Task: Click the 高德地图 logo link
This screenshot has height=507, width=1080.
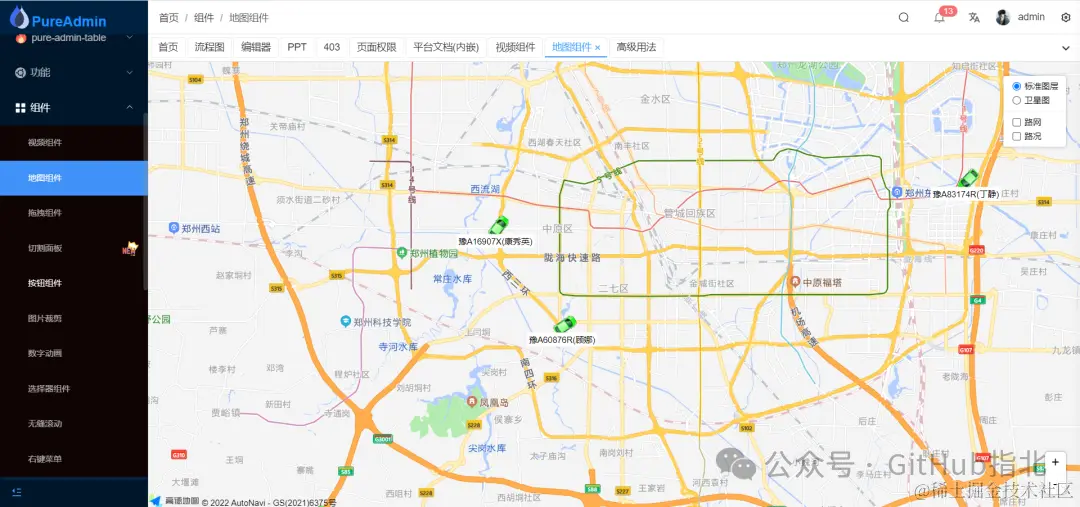Action: pos(175,501)
